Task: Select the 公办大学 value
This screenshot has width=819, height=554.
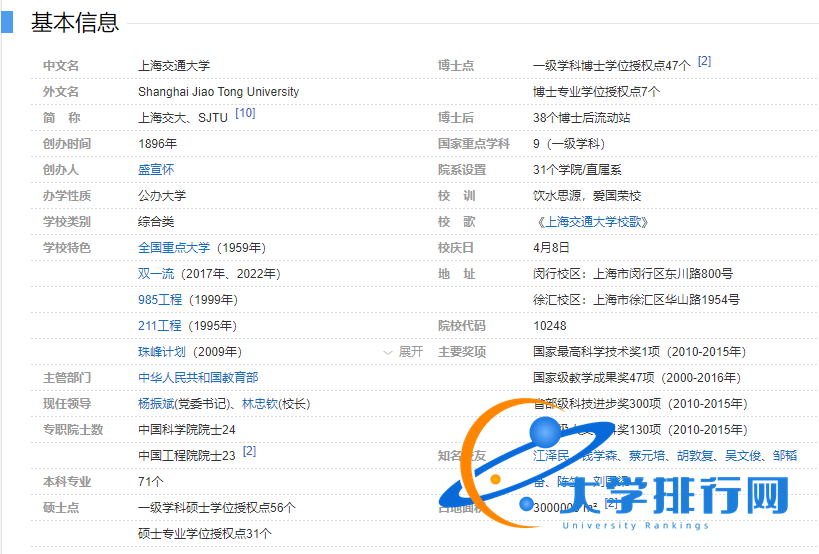Action: tap(162, 196)
